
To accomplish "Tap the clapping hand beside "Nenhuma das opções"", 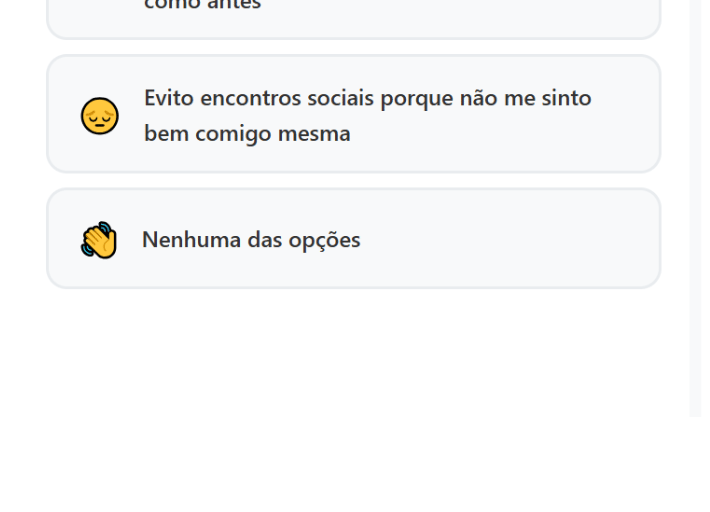I will (x=99, y=241).
